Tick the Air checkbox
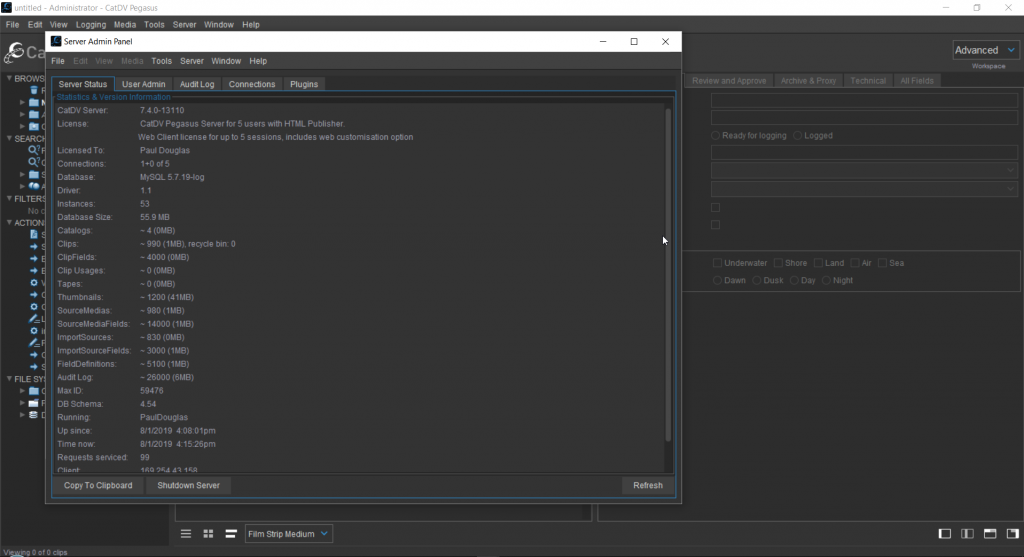 (x=855, y=263)
